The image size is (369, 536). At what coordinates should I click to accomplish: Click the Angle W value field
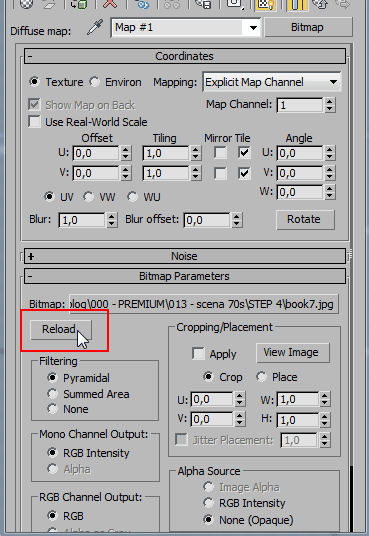coord(300,192)
